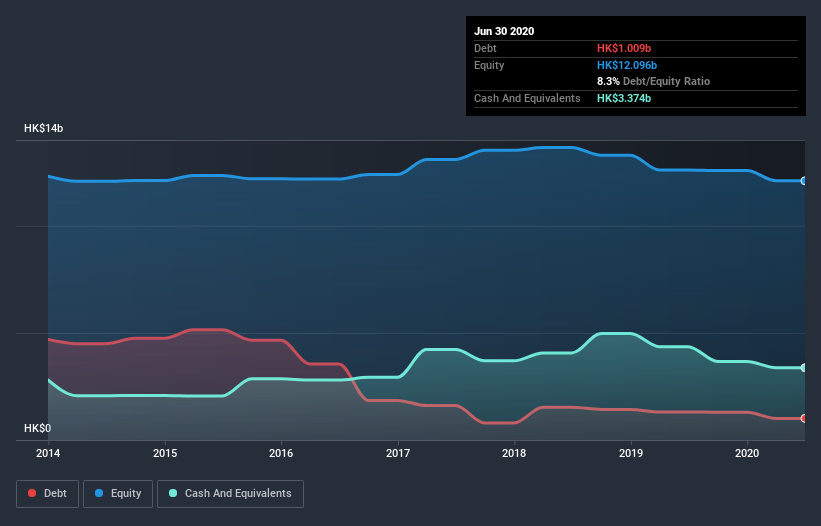821x526 pixels.
Task: Click the teal Cash end-point marker
Action: (x=804, y=367)
